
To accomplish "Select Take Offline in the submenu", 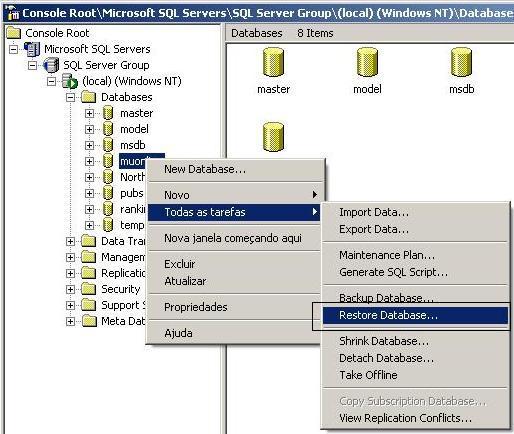I will tap(415, 375).
